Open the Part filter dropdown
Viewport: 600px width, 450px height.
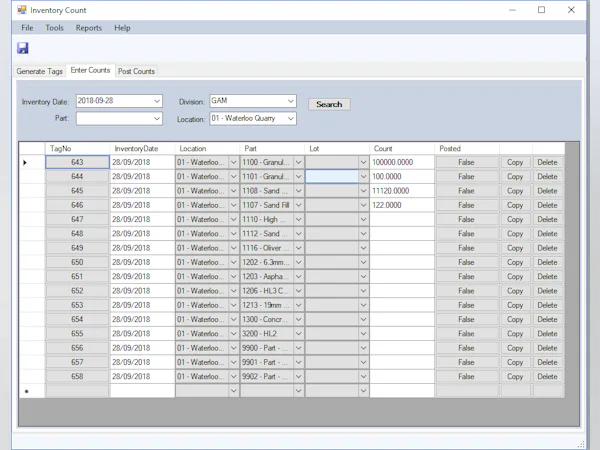pos(156,119)
